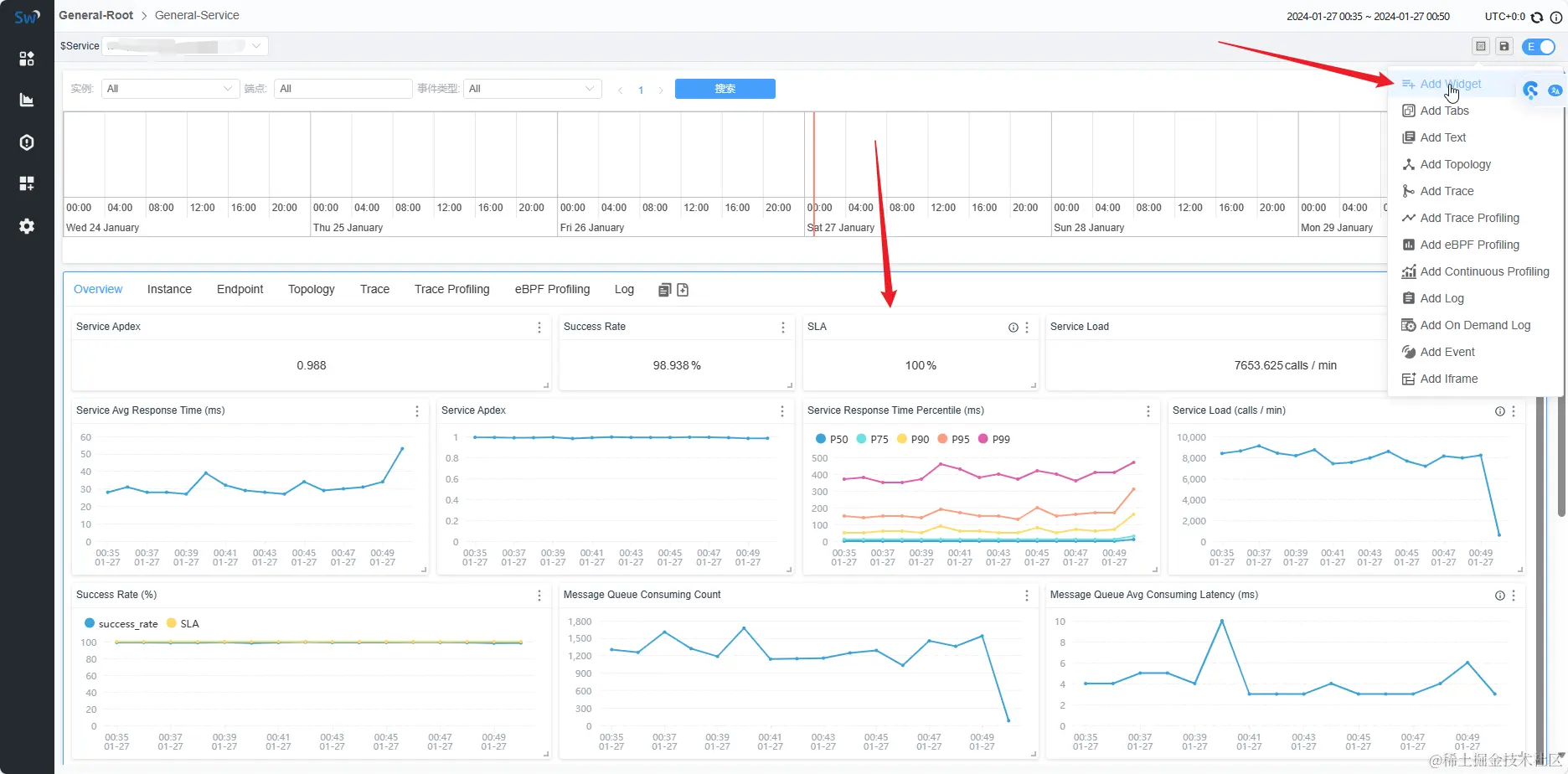
Task: Click the blue search button
Action: 725,89
